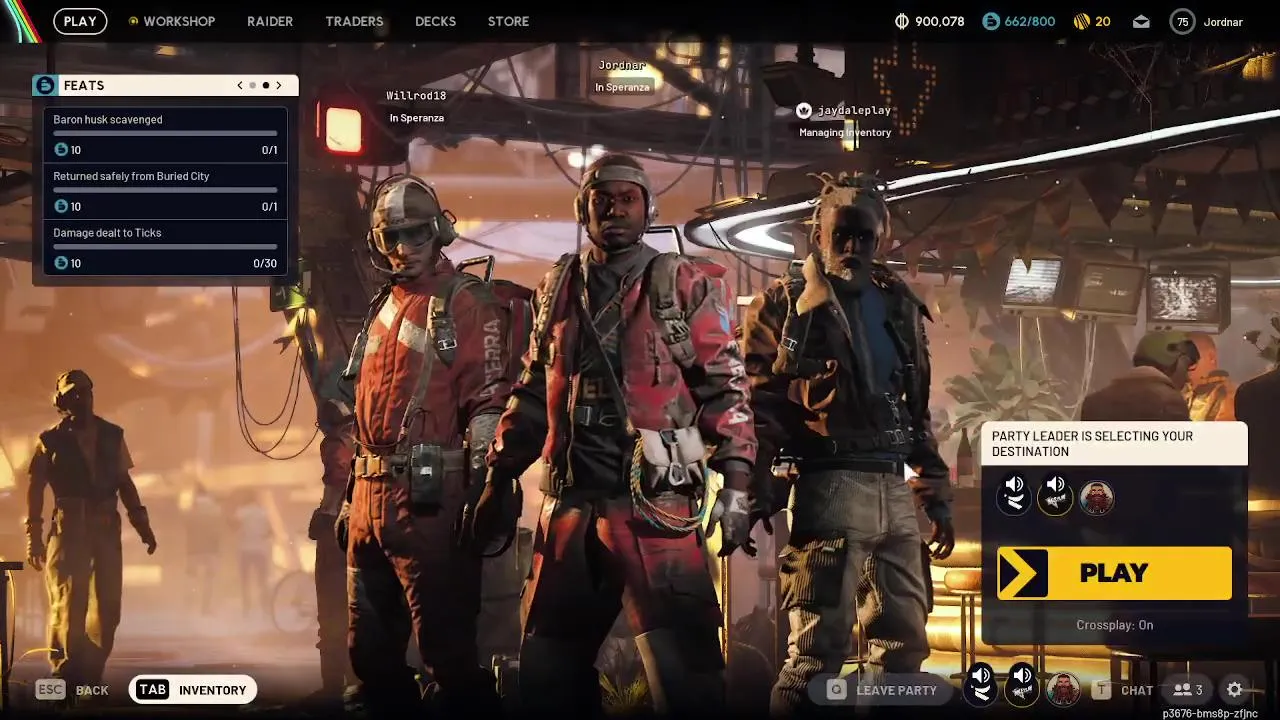The height and width of the screenshot is (720, 1280).
Task: Select the Play tab in the top navigation
Action: point(80,21)
